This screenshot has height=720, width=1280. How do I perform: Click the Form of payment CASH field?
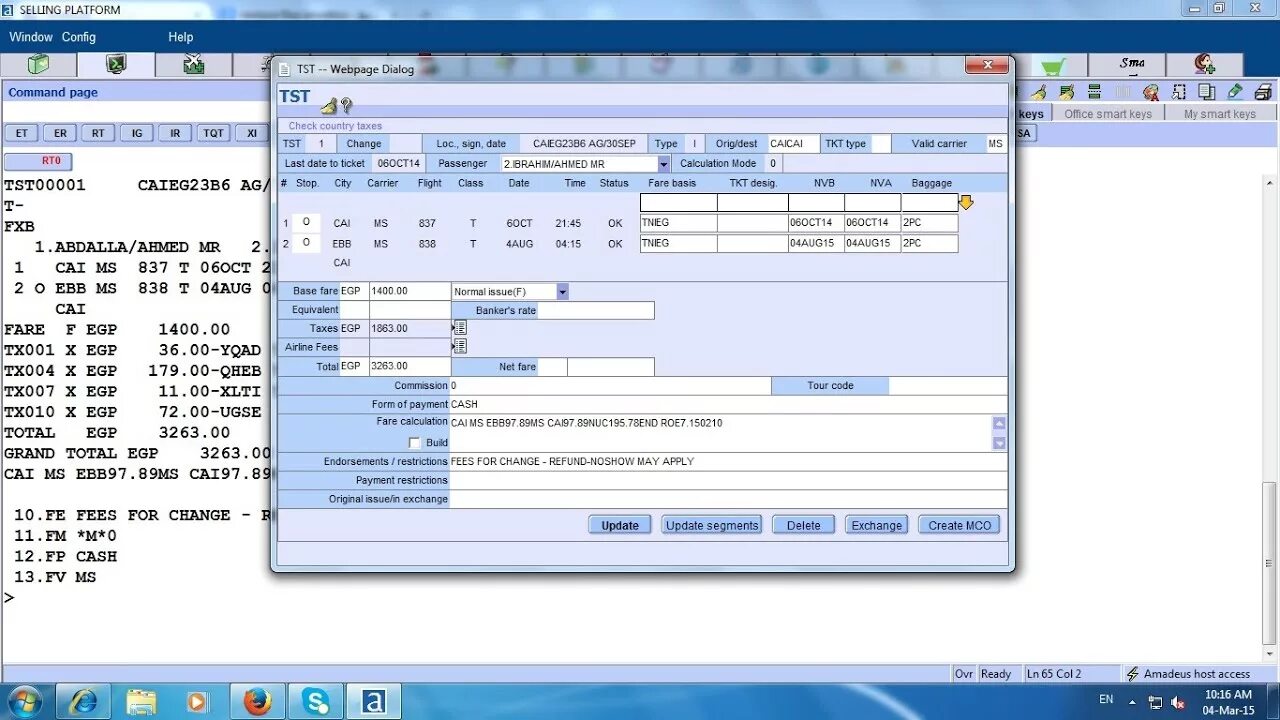click(728, 405)
